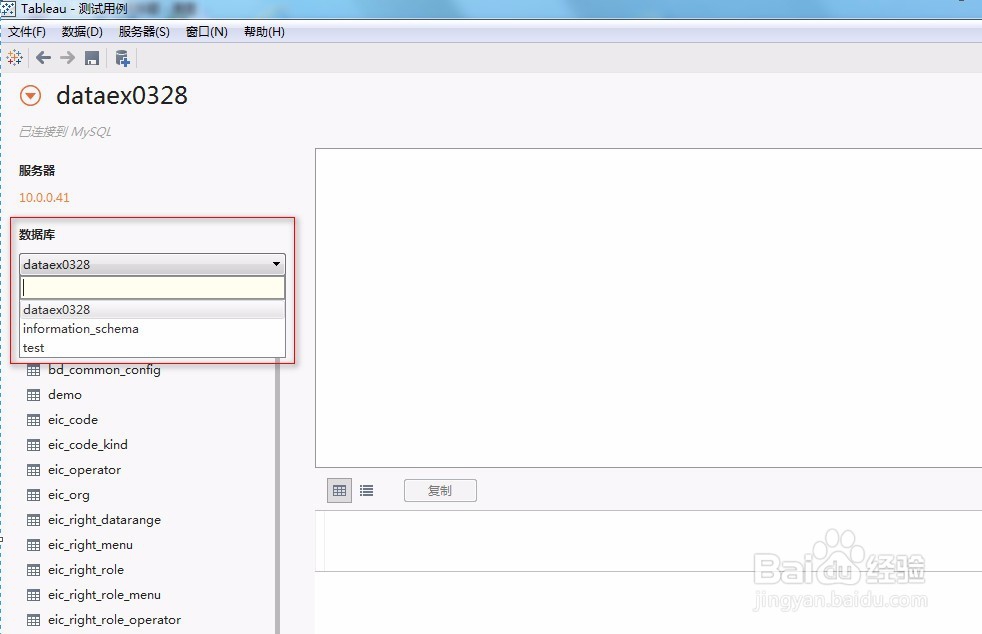
Task: Select the eic_code table
Action: [x=73, y=420]
